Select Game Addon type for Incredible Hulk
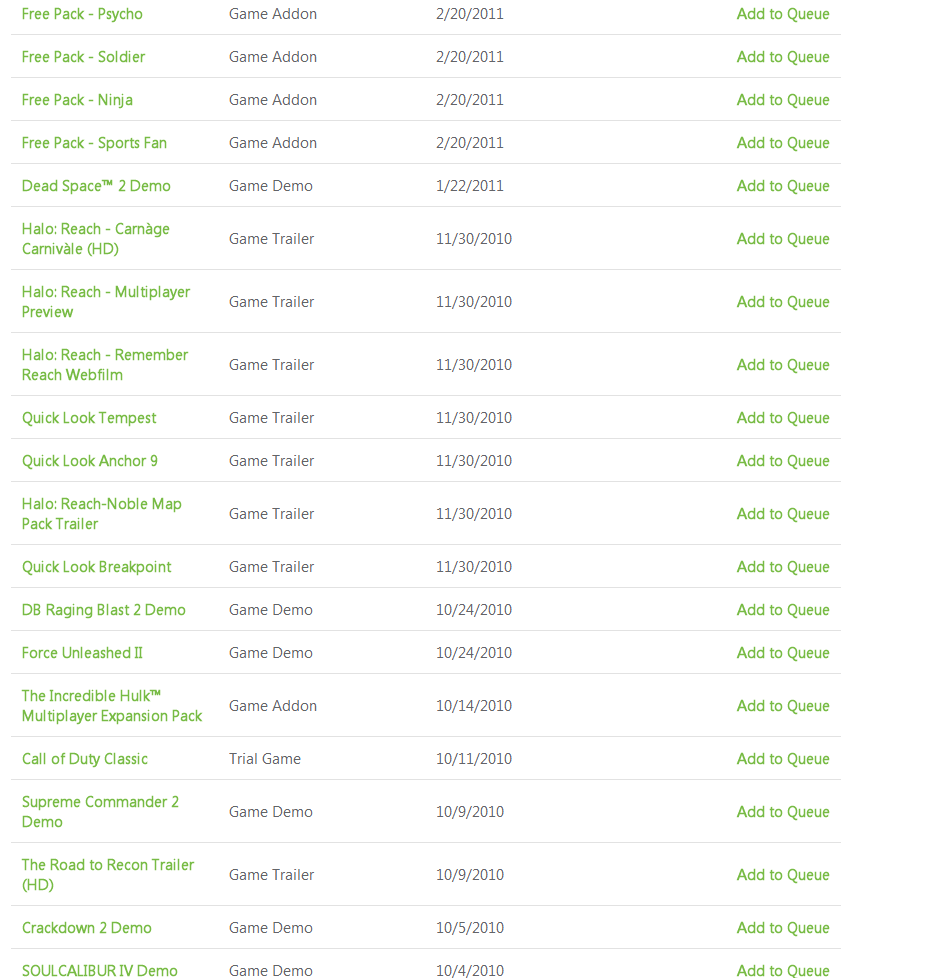This screenshot has height=978, width=948. 273,706
